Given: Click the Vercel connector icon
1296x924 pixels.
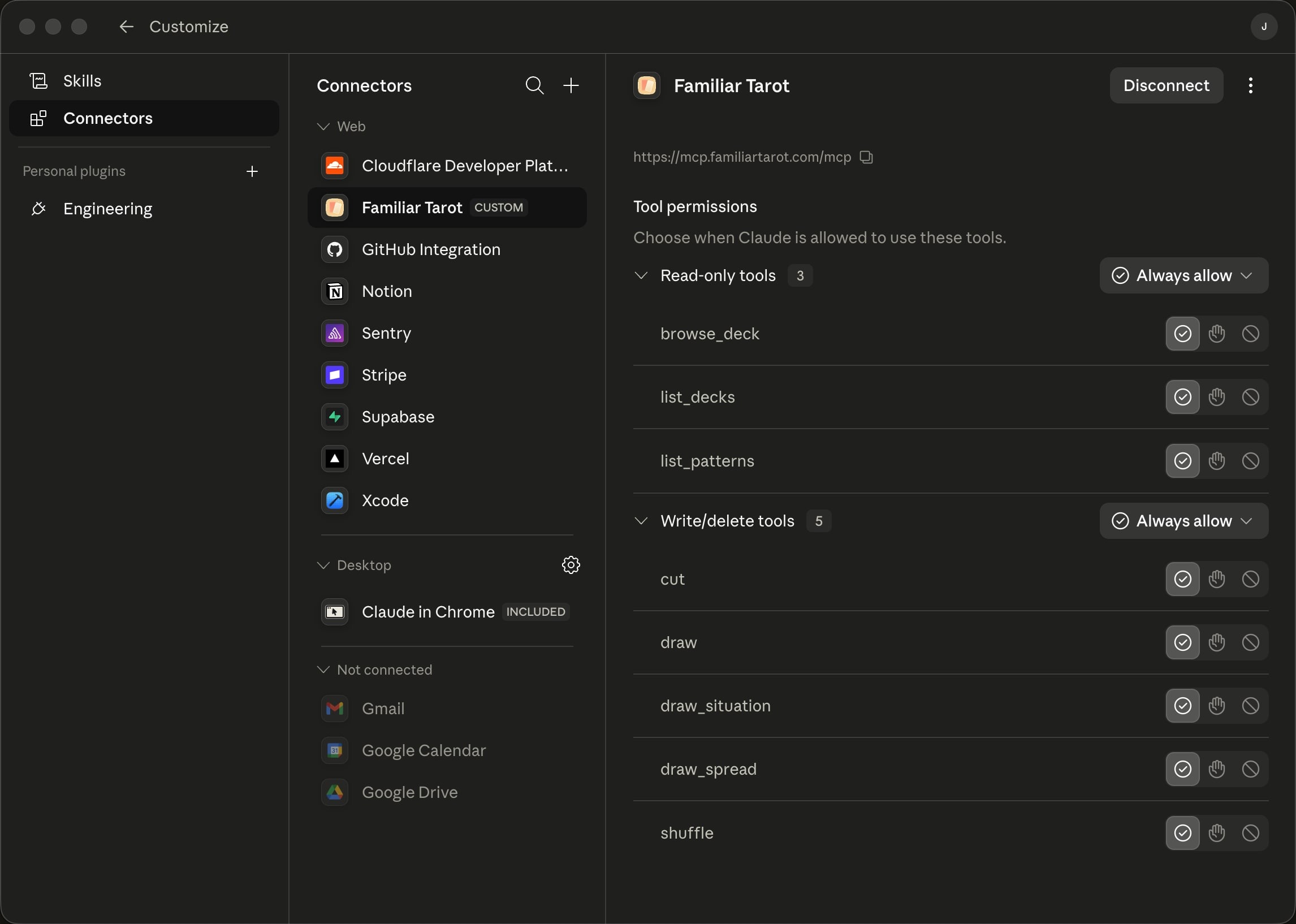Looking at the screenshot, I should (335, 459).
